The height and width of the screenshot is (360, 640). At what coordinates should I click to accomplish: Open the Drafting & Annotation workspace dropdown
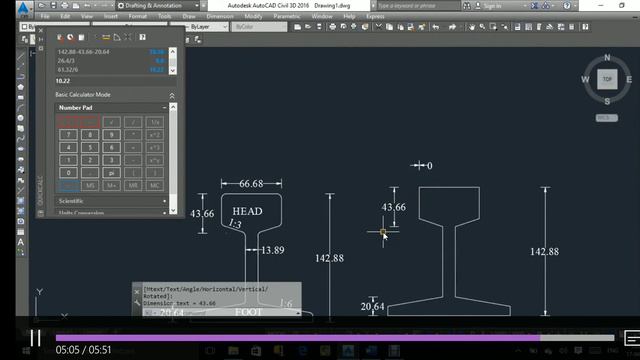[158, 6]
